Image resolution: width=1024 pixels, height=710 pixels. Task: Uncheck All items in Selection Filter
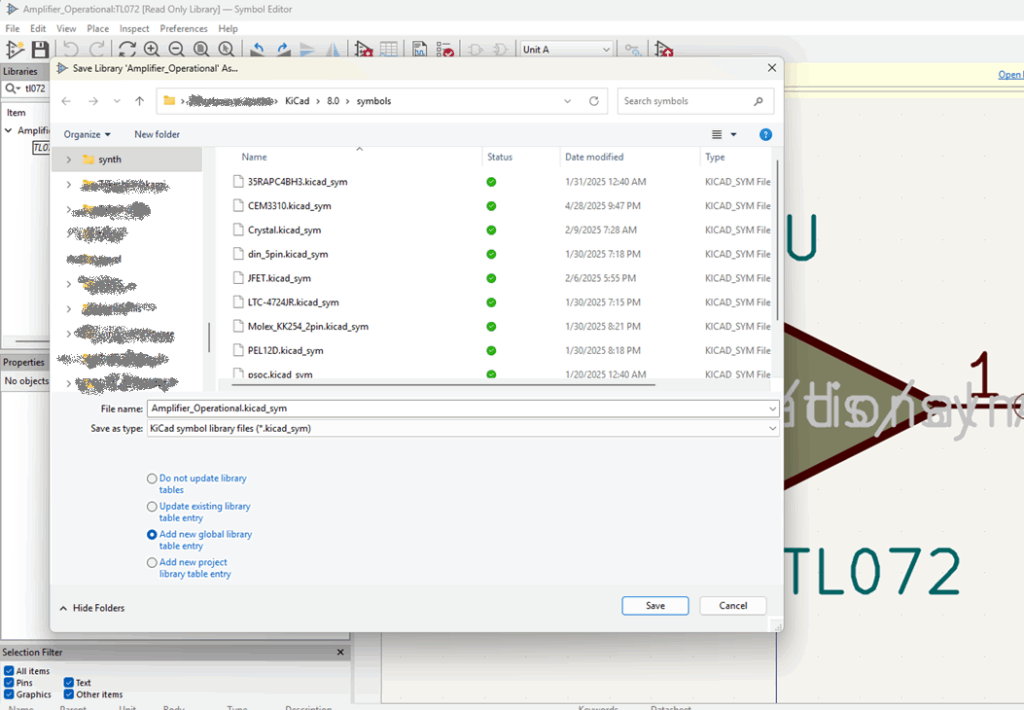[x=9, y=671]
